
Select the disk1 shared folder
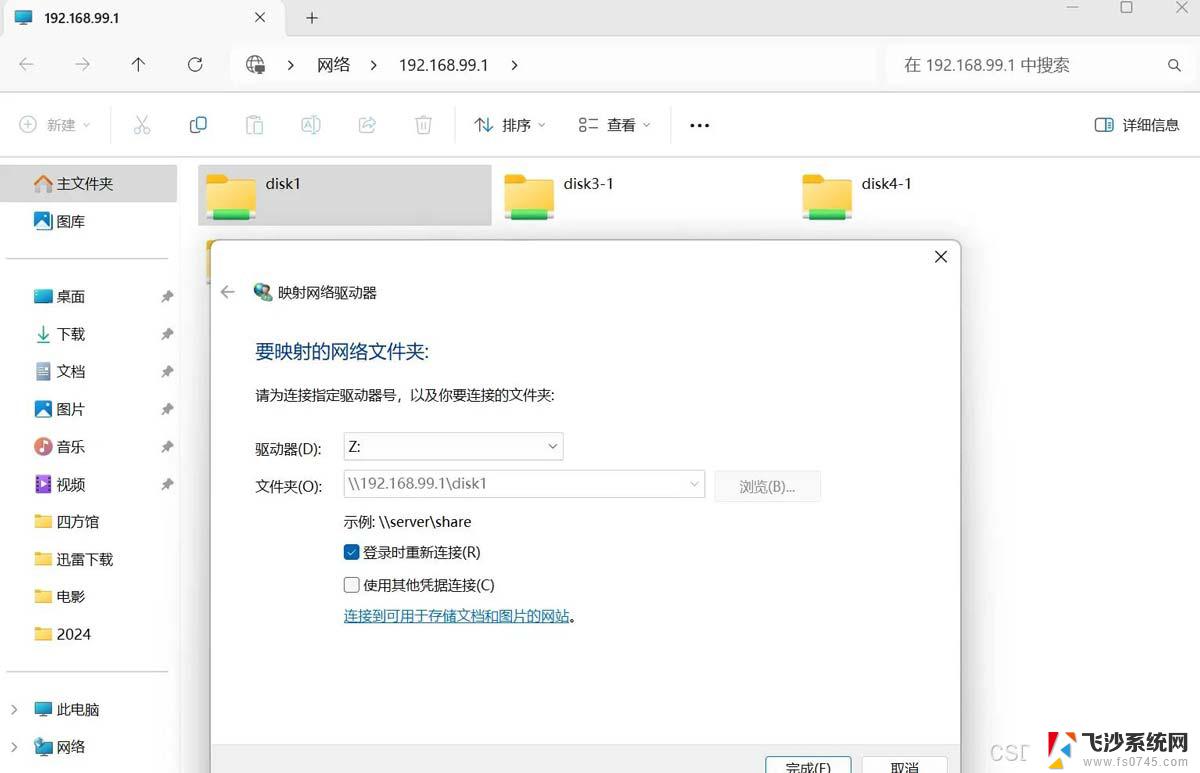[345, 195]
